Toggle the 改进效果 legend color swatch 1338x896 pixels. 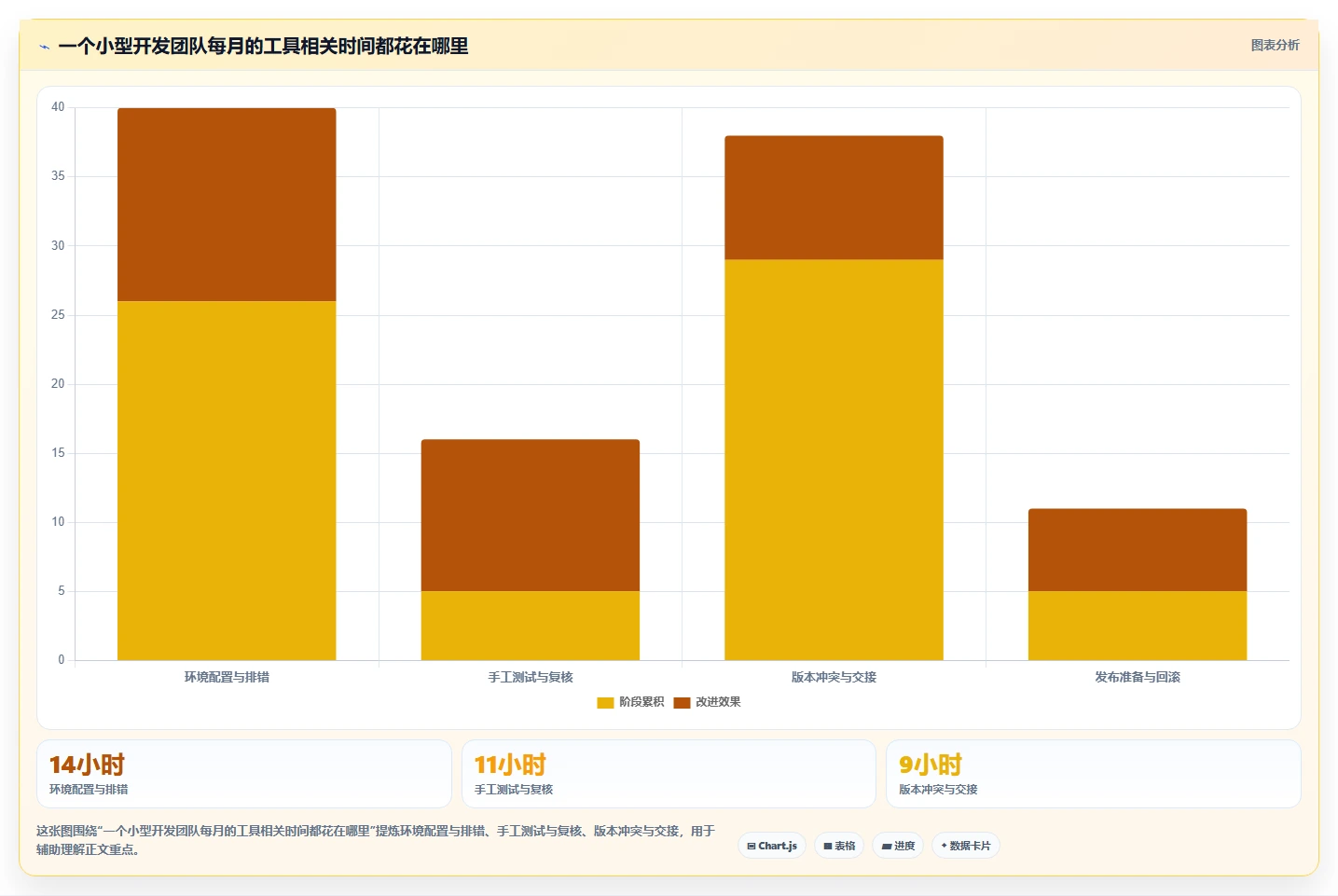(682, 702)
